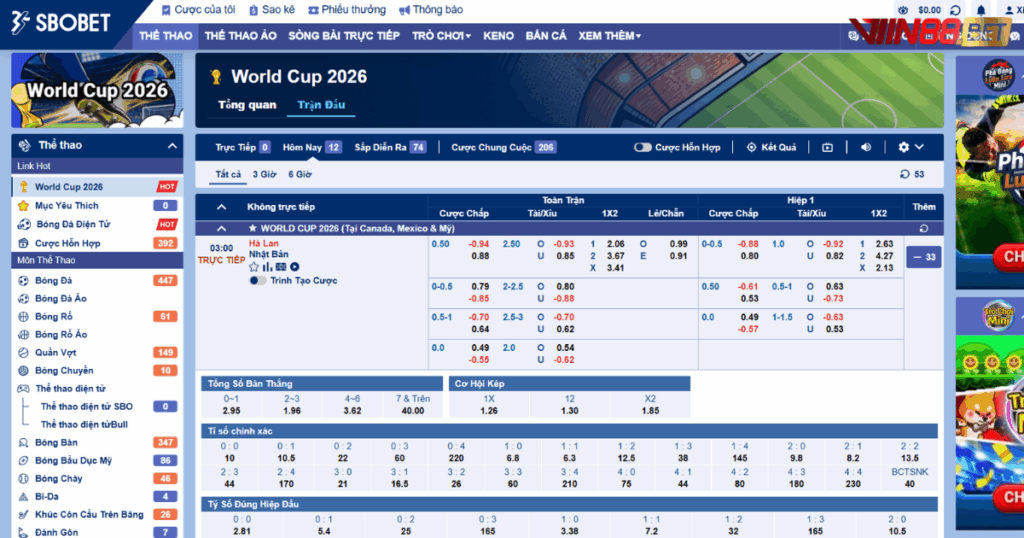Favorite the Hà Lan match star

(254, 267)
